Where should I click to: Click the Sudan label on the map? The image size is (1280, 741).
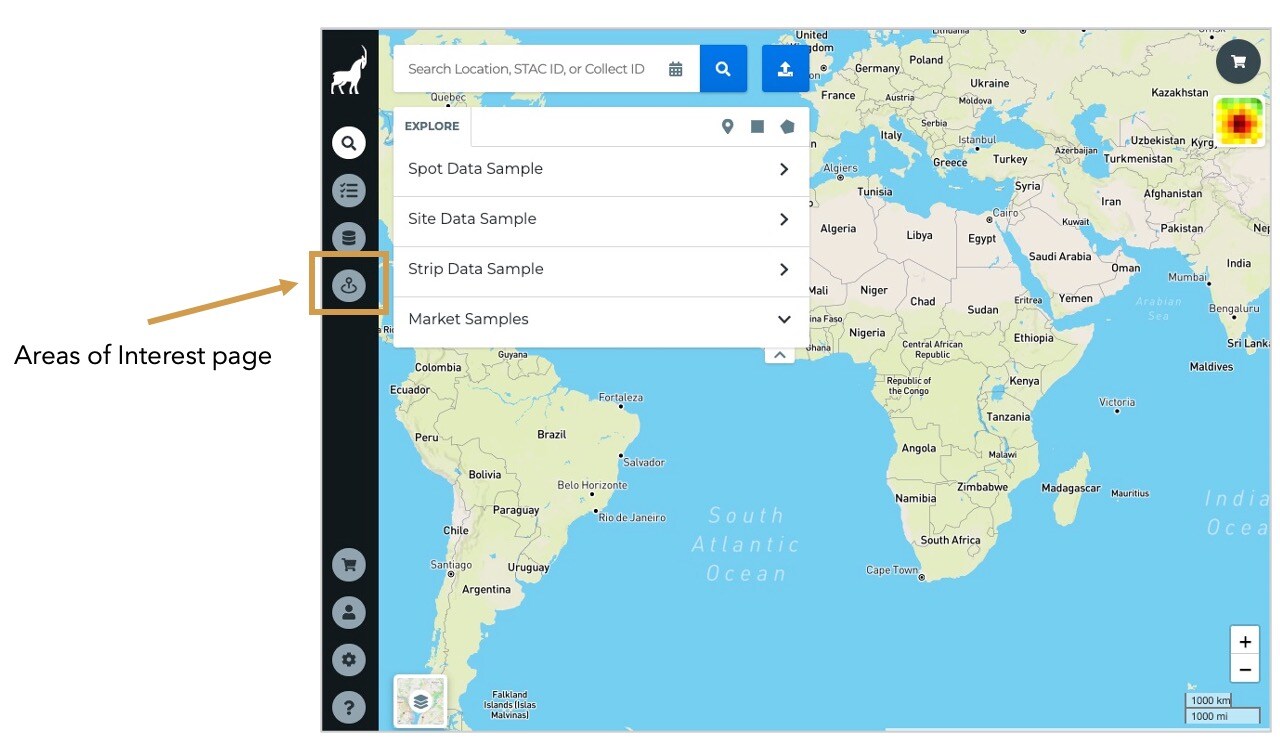coord(983,309)
